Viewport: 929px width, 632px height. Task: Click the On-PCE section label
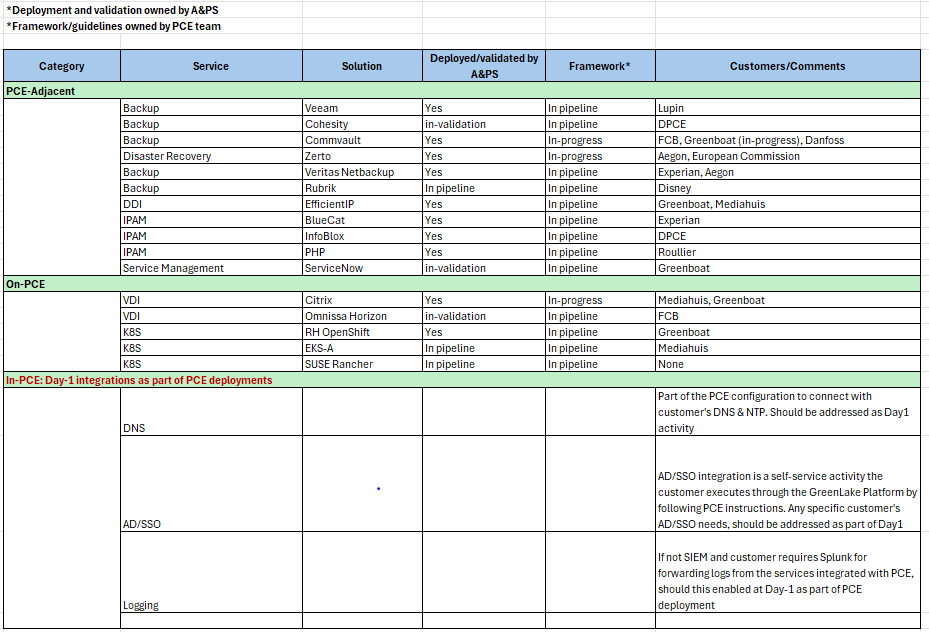point(26,284)
